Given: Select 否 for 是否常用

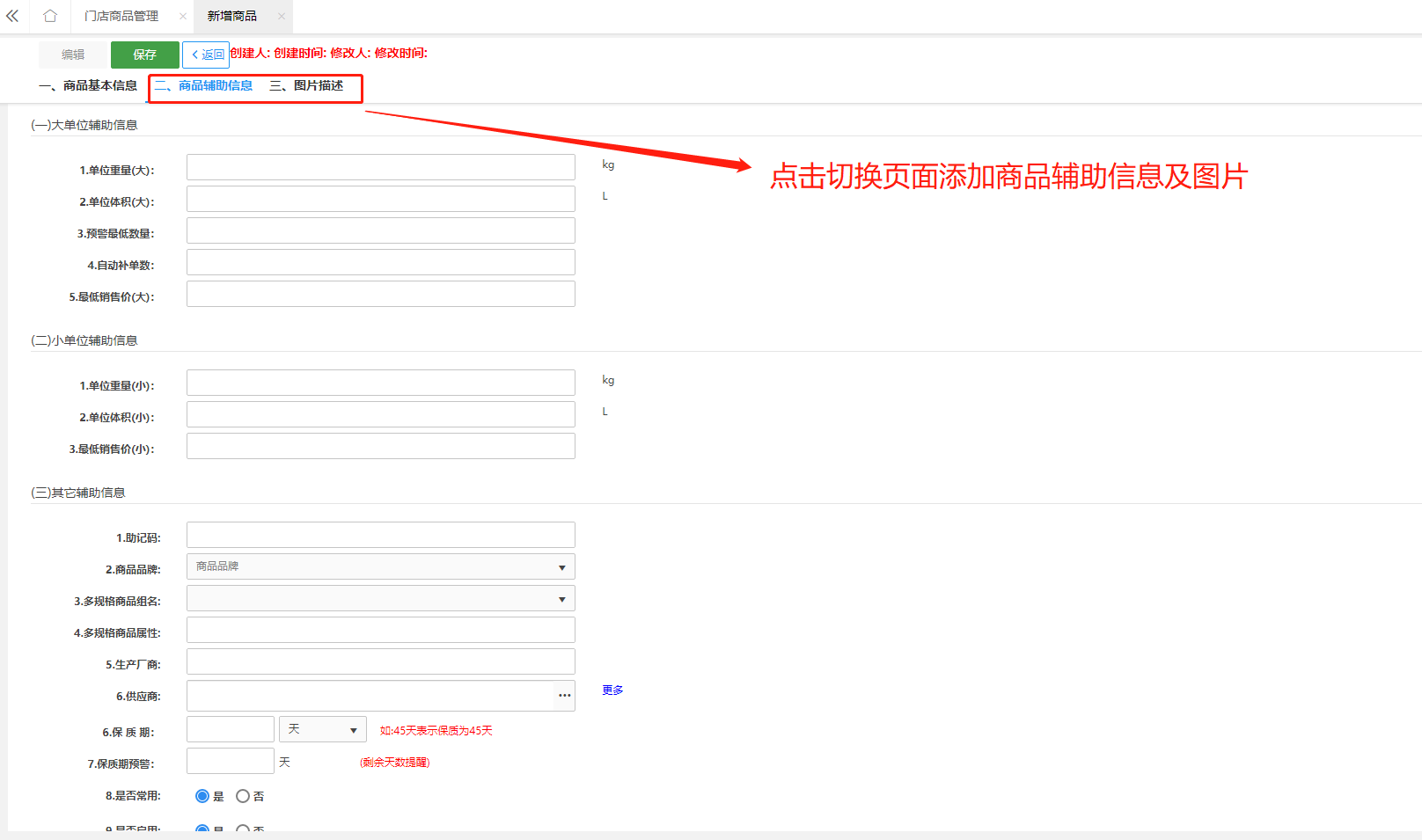Looking at the screenshot, I should pos(243,796).
